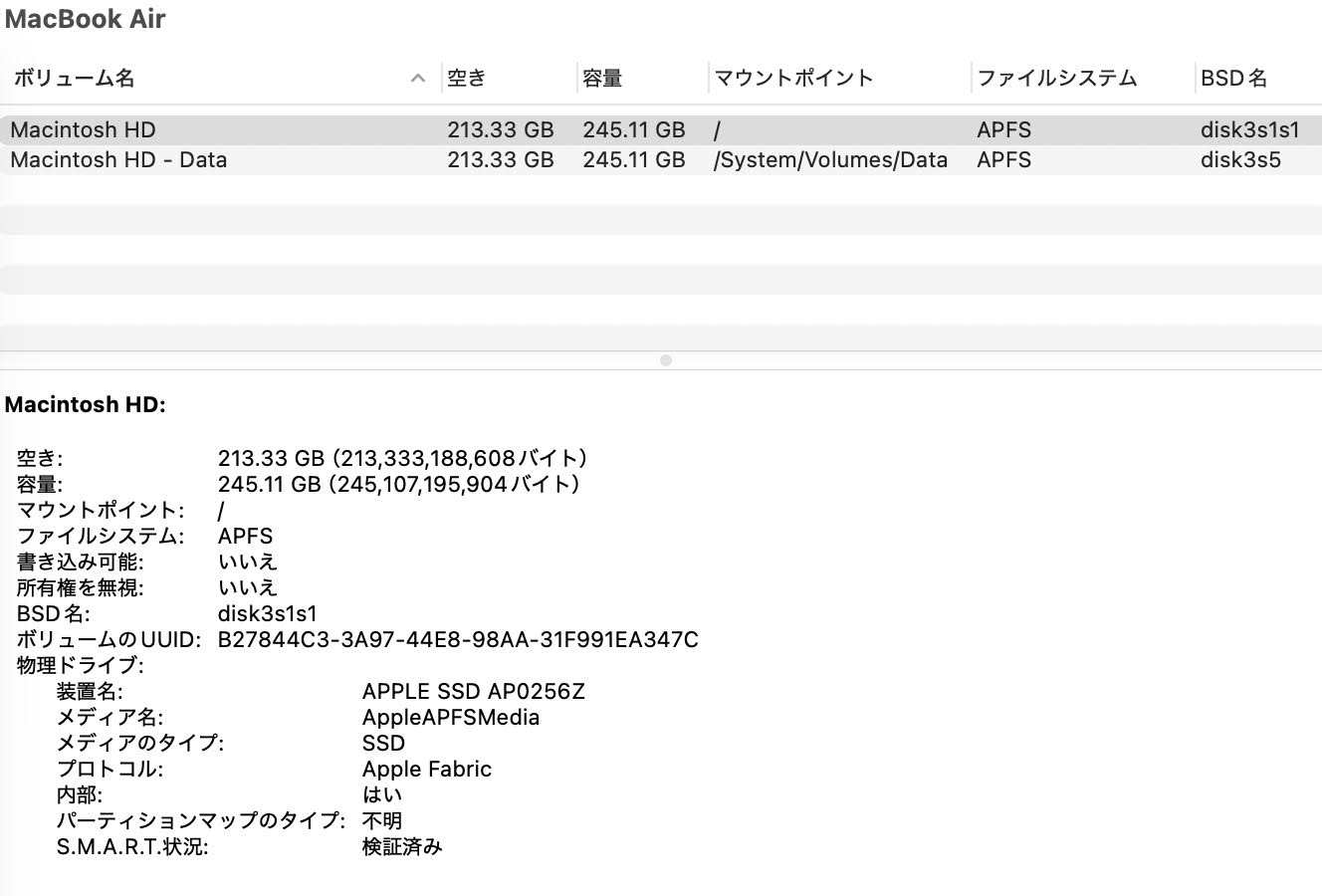1322x896 pixels.
Task: Click the volume UUID value text
Action: (x=458, y=639)
